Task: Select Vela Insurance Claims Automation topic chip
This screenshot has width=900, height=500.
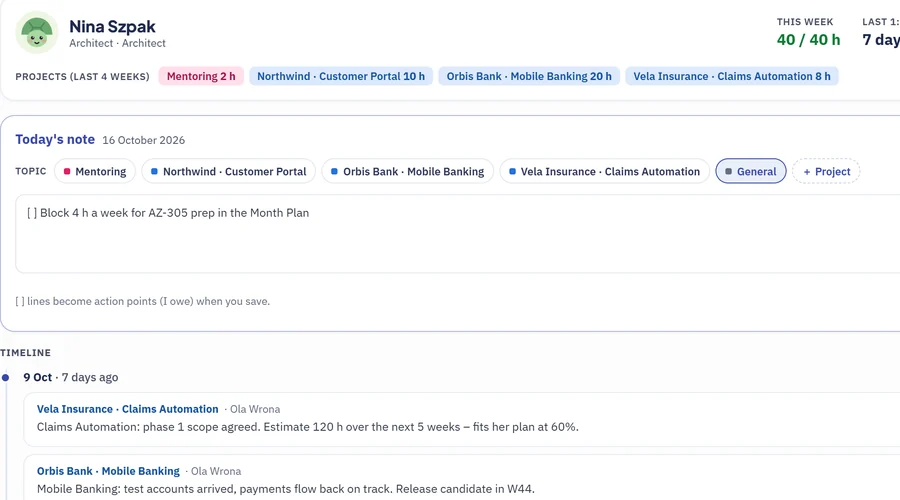Action: click(x=604, y=171)
